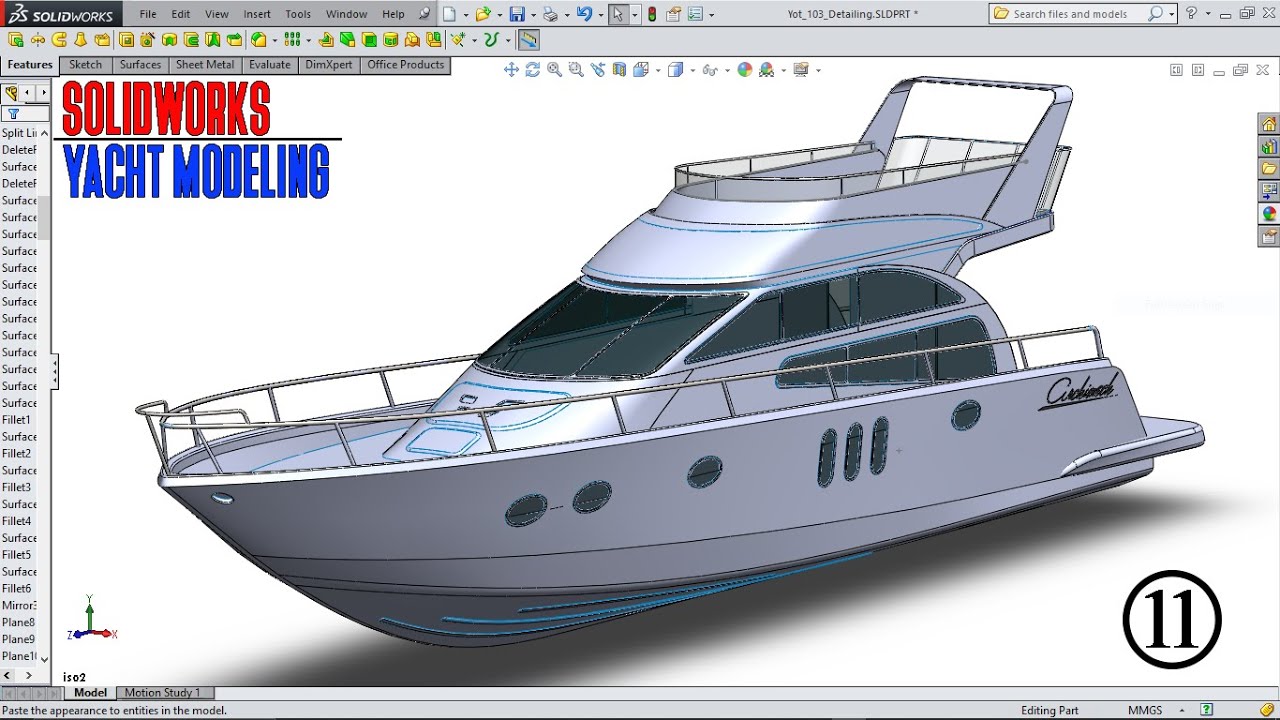Screen dimensions: 1280x720
Task: Switch to the Sheet Metal tab
Action: [x=205, y=65]
